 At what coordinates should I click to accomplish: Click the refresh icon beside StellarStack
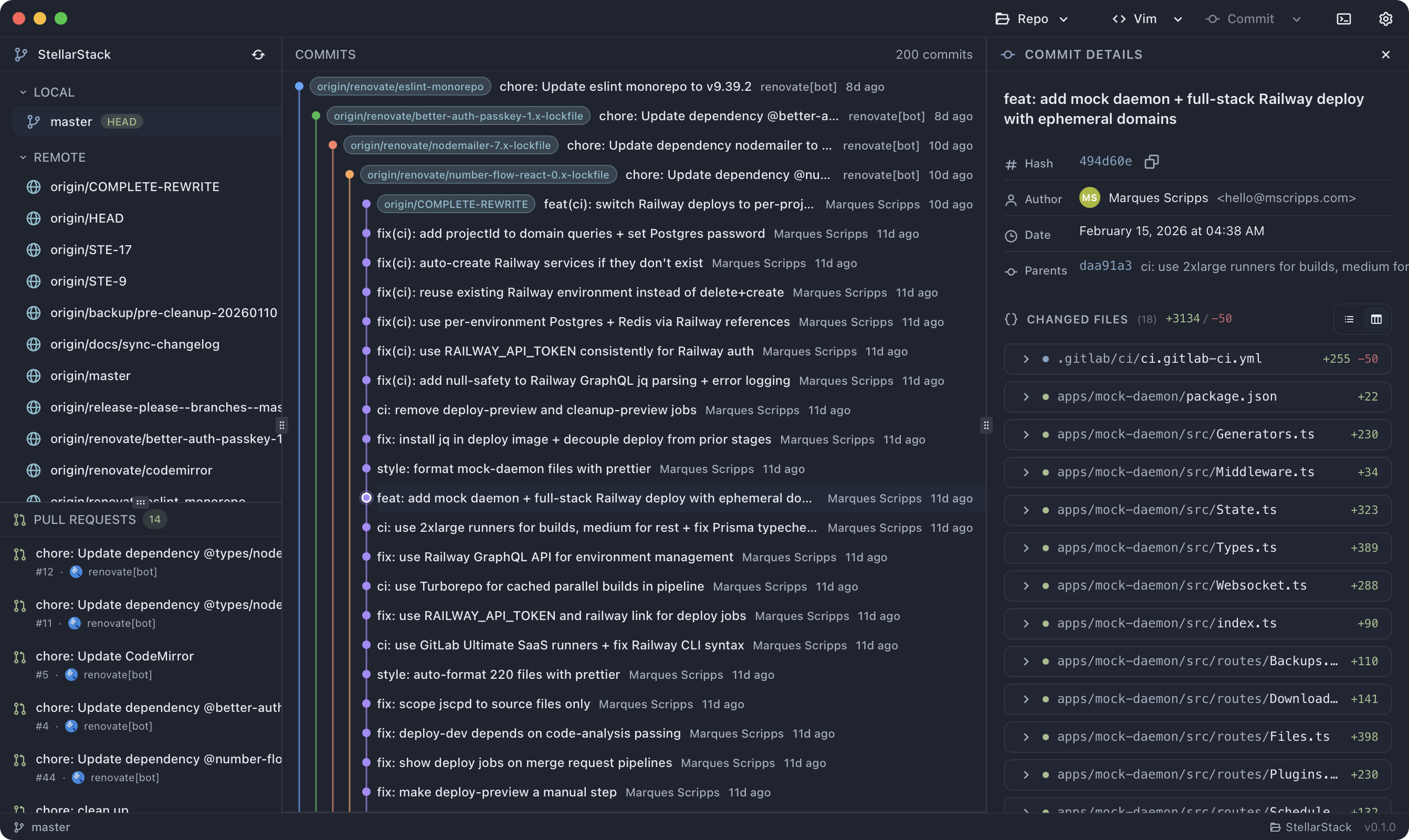pos(258,55)
